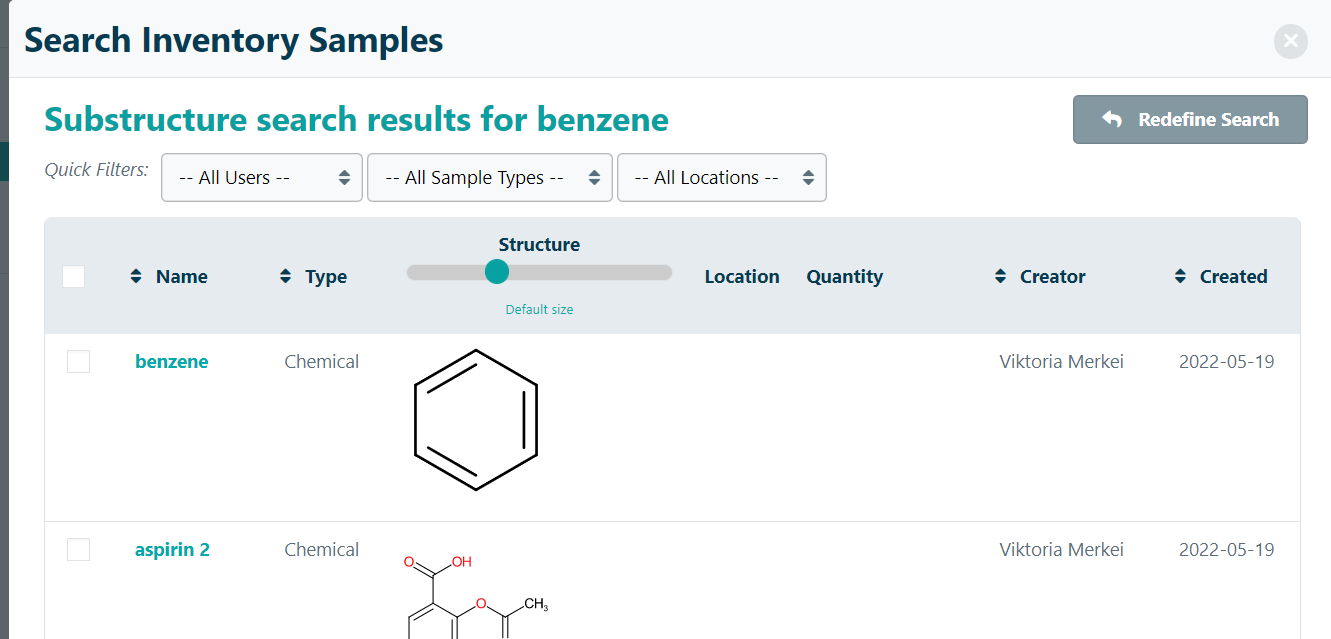
Task: Open the All Sample Types dropdown
Action: click(489, 178)
